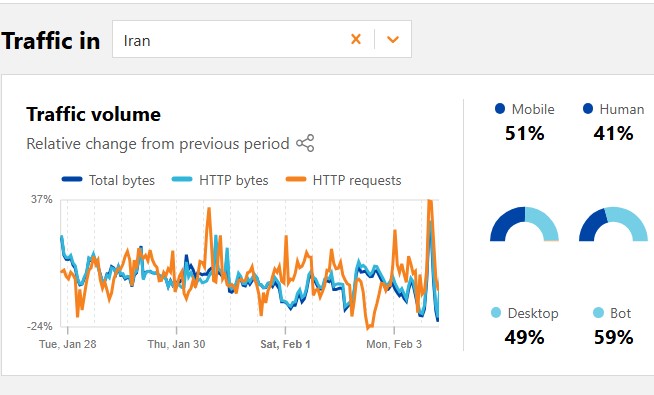This screenshot has width=654, height=395.
Task: Click 'Relative change from previous period' text
Action: pos(158,143)
